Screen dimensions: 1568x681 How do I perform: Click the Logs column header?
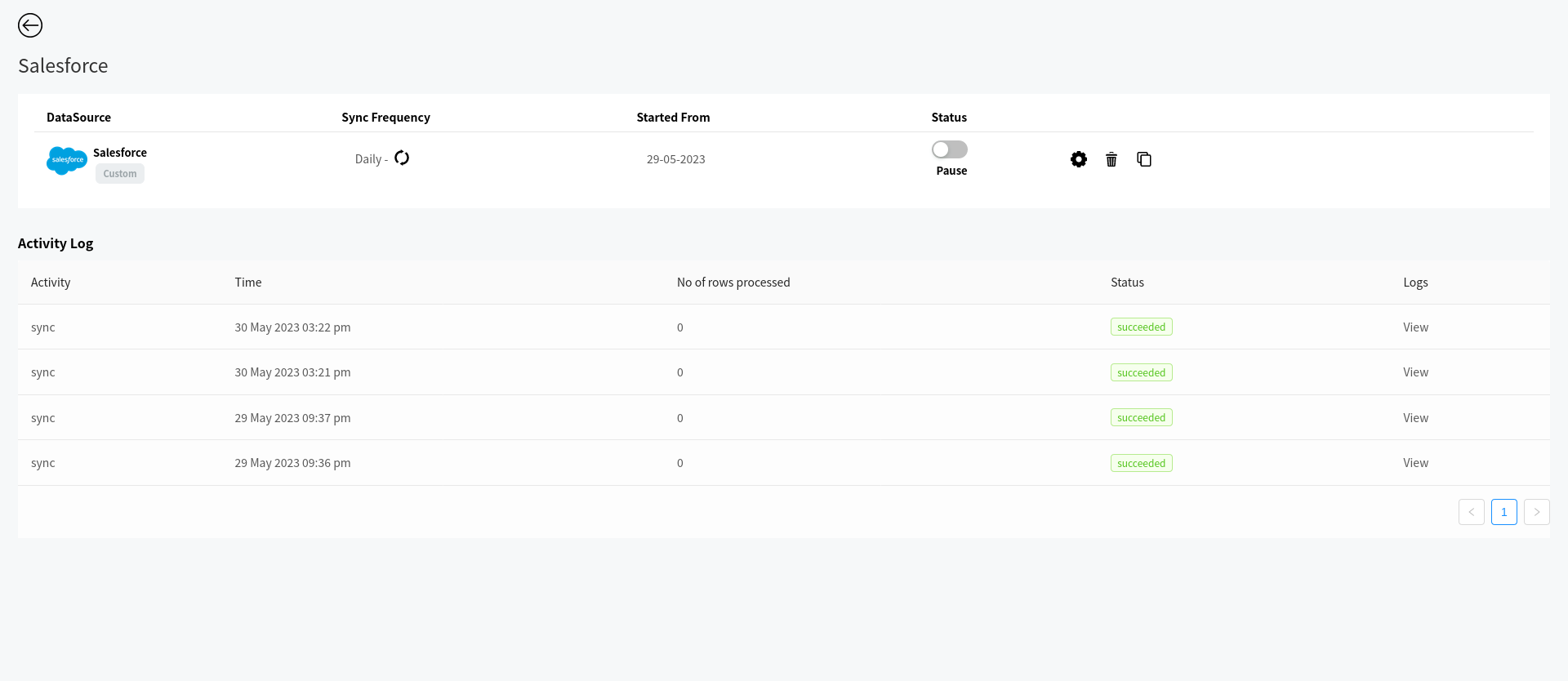tap(1415, 283)
